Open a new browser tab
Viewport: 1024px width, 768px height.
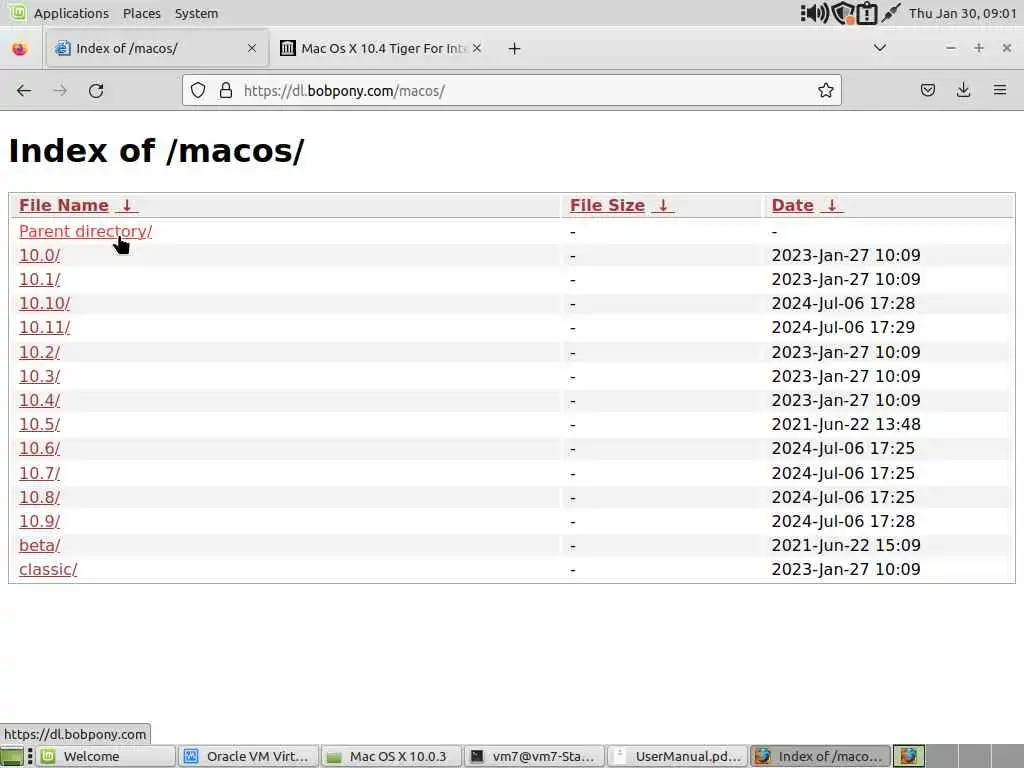[x=515, y=48]
